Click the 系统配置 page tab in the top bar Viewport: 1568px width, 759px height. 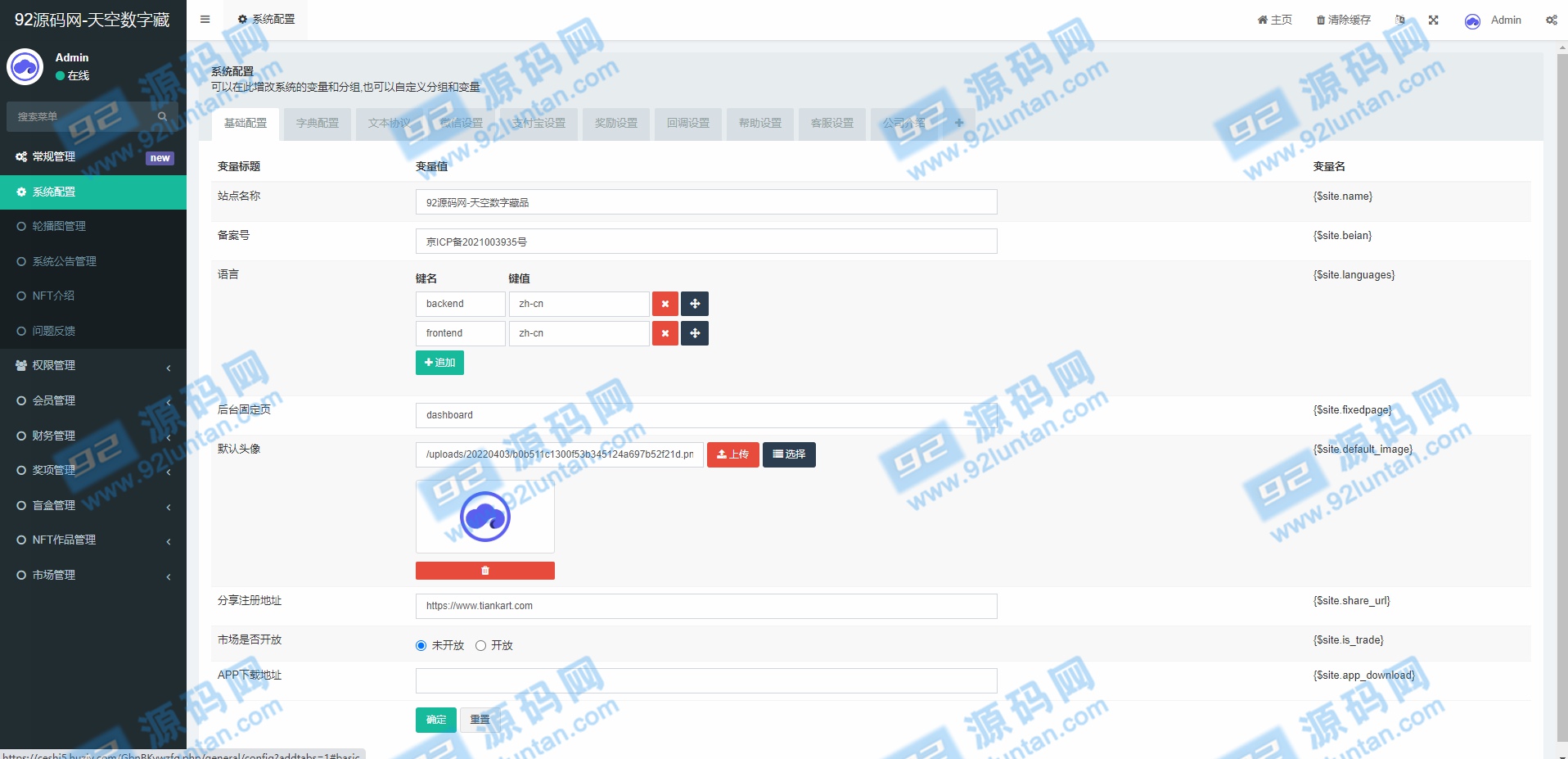pyautogui.click(x=266, y=20)
